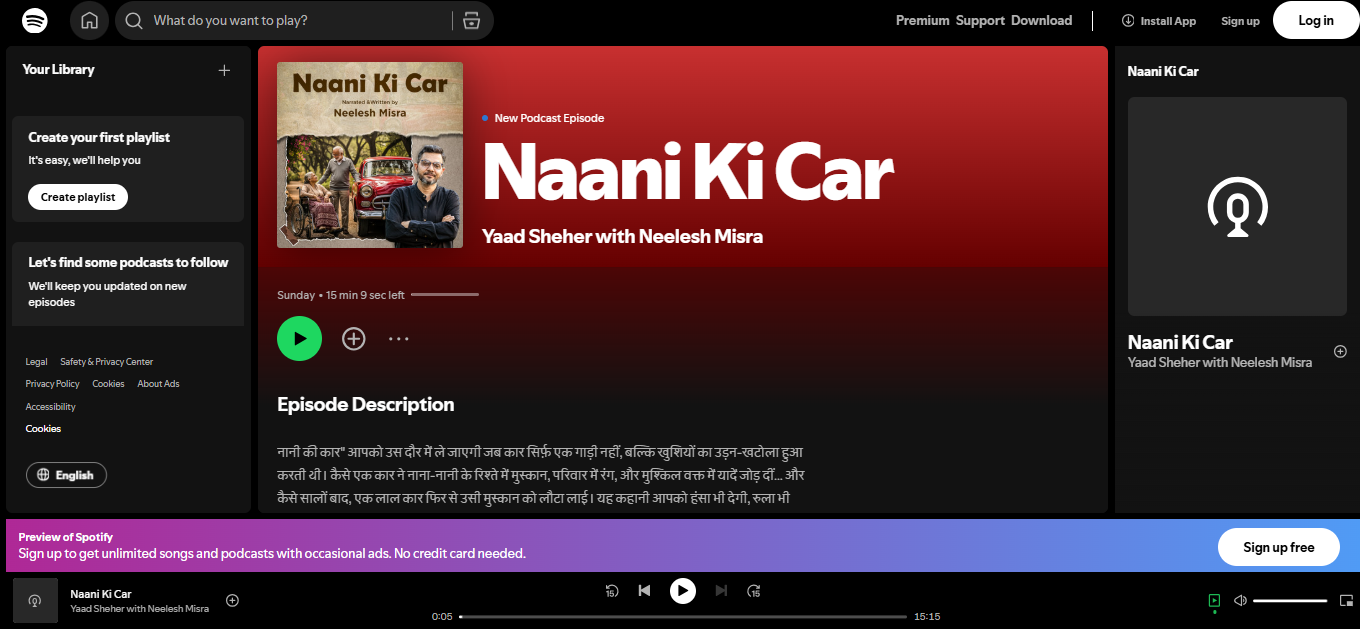Create a playlist with the library plus icon
This screenshot has height=629, width=1360.
[x=224, y=70]
